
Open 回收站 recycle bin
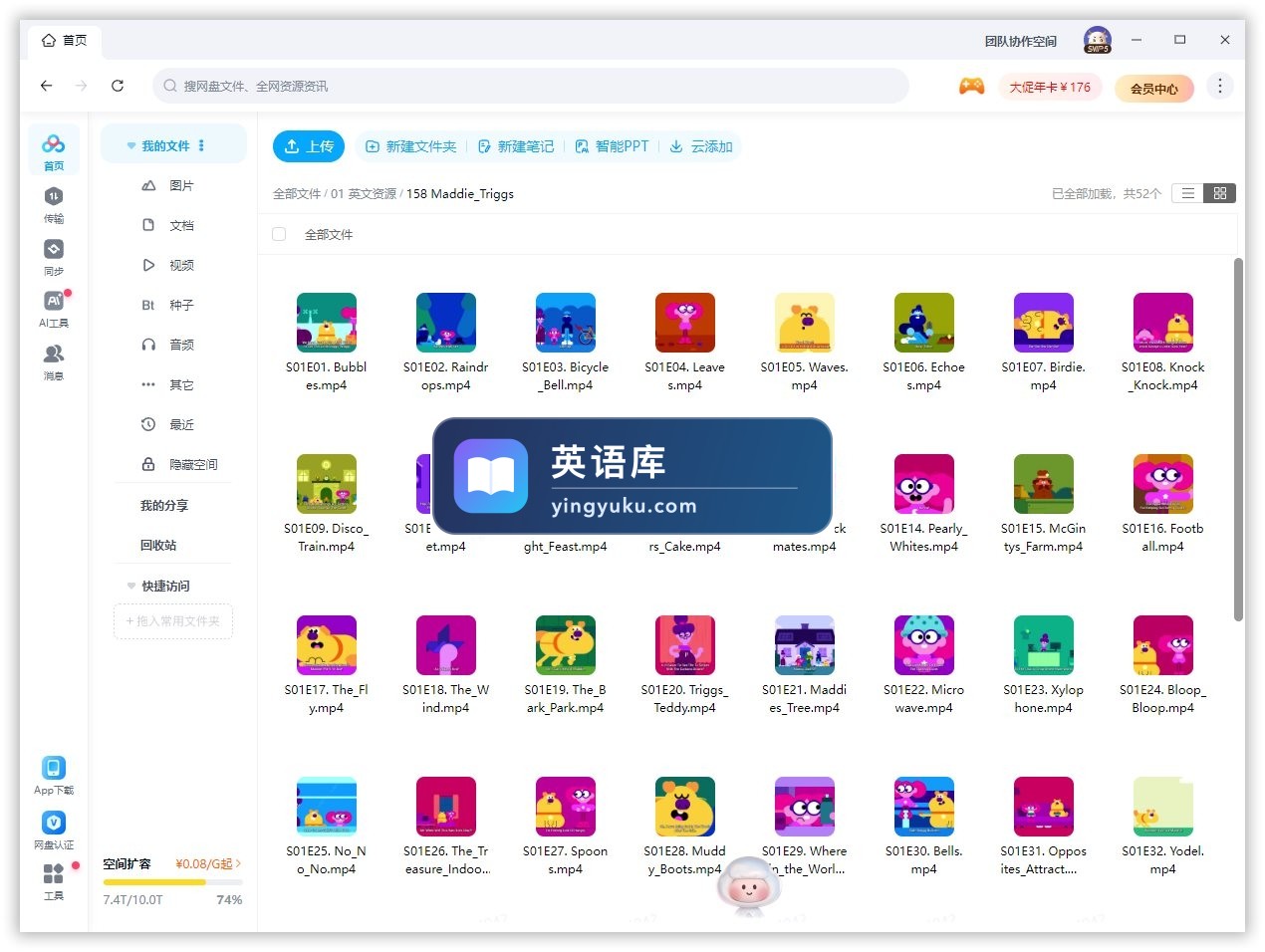[x=158, y=546]
